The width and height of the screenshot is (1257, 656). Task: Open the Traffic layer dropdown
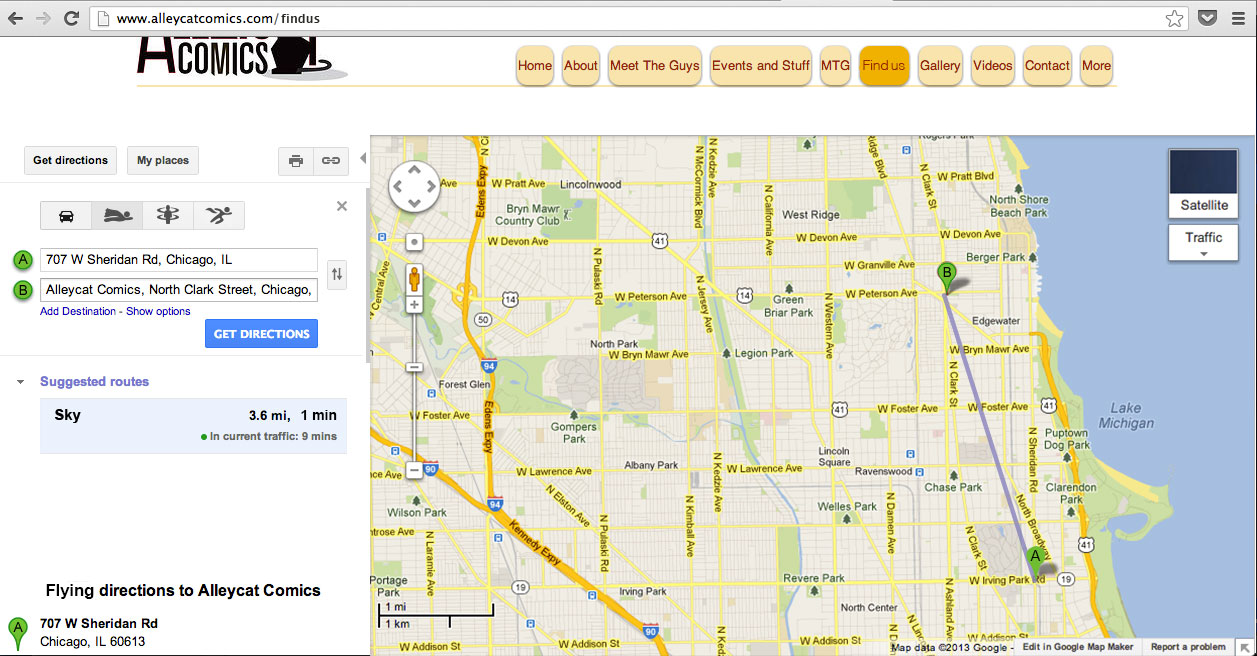1204,243
